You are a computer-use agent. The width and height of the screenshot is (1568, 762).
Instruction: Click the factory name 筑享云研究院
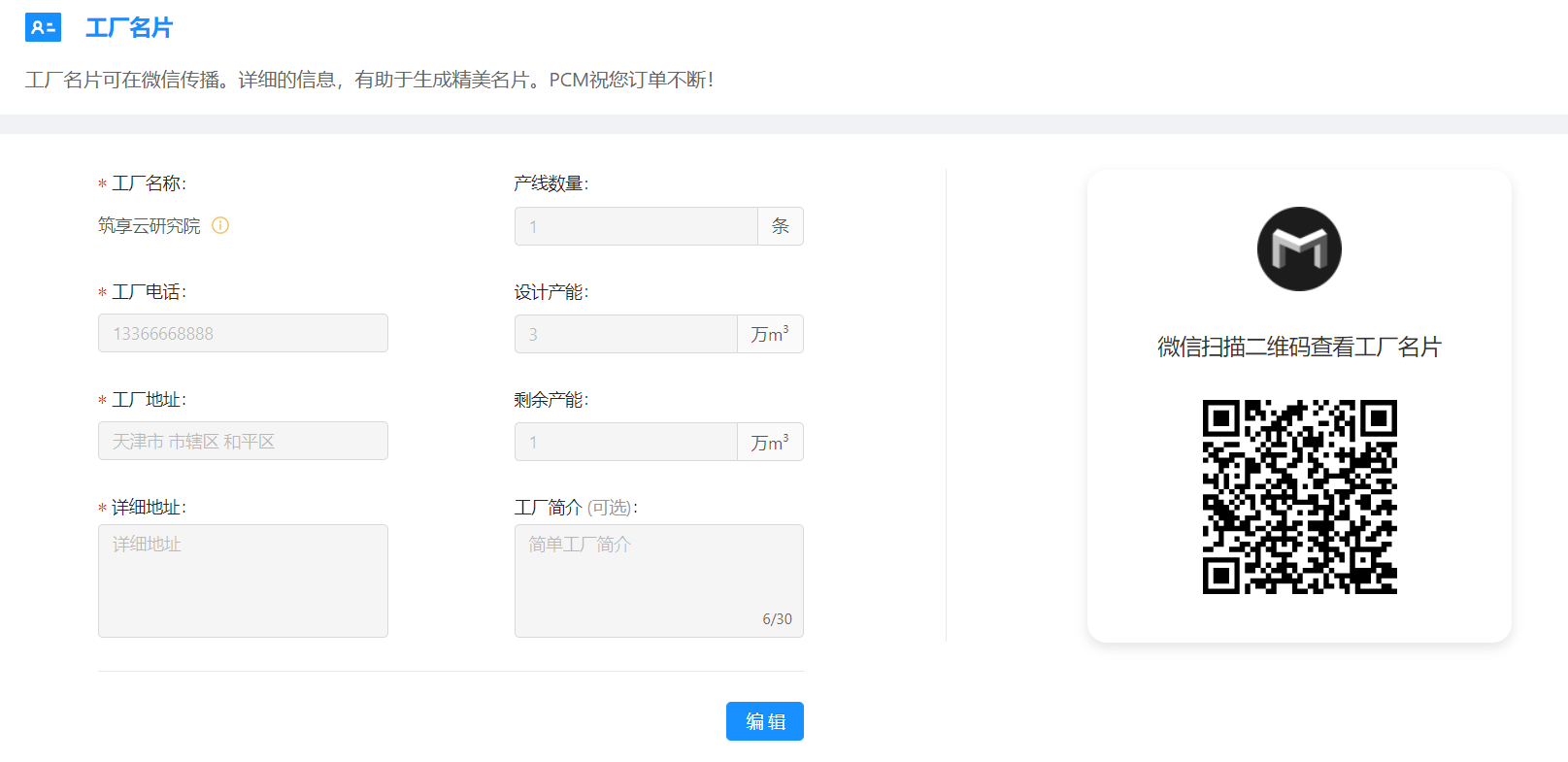pyautogui.click(x=150, y=226)
